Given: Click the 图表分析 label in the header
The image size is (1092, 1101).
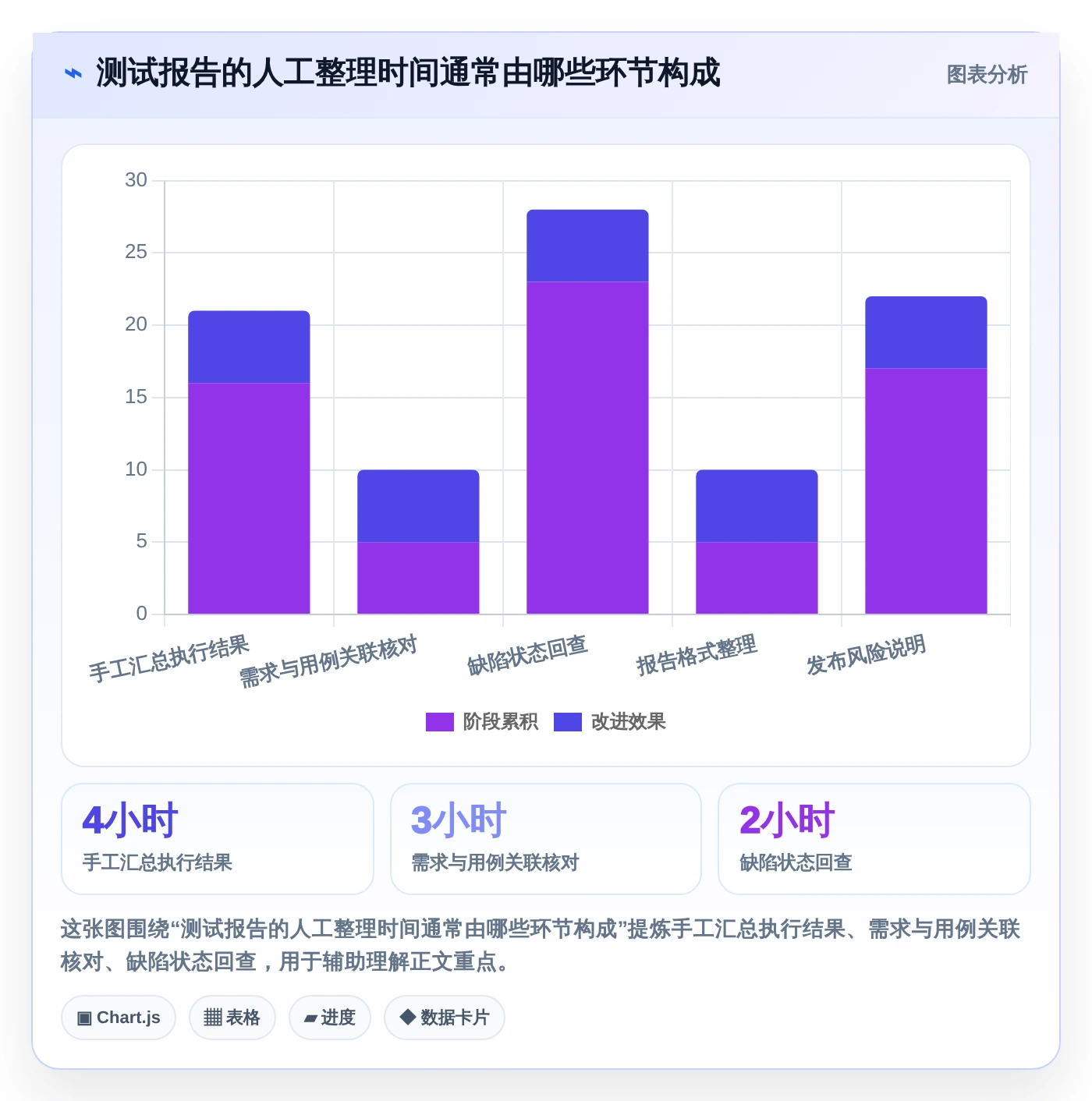Looking at the screenshot, I should [987, 75].
